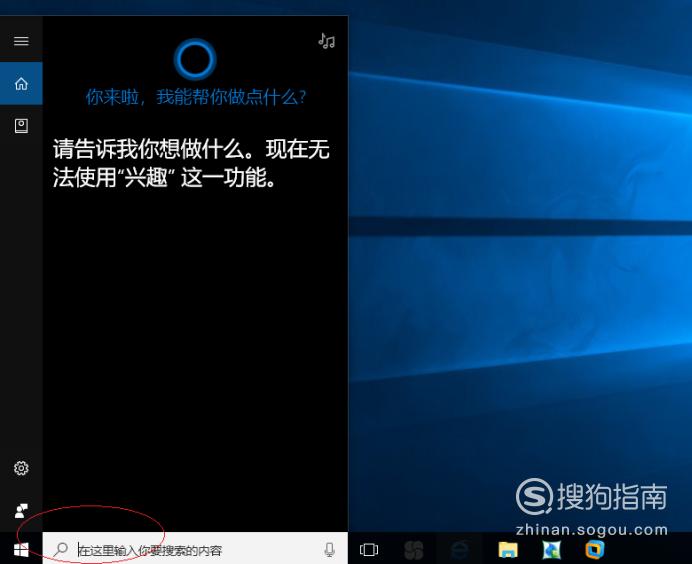The height and width of the screenshot is (564, 692).
Task: Open Cortana settings gear
Action: pyautogui.click(x=21, y=468)
